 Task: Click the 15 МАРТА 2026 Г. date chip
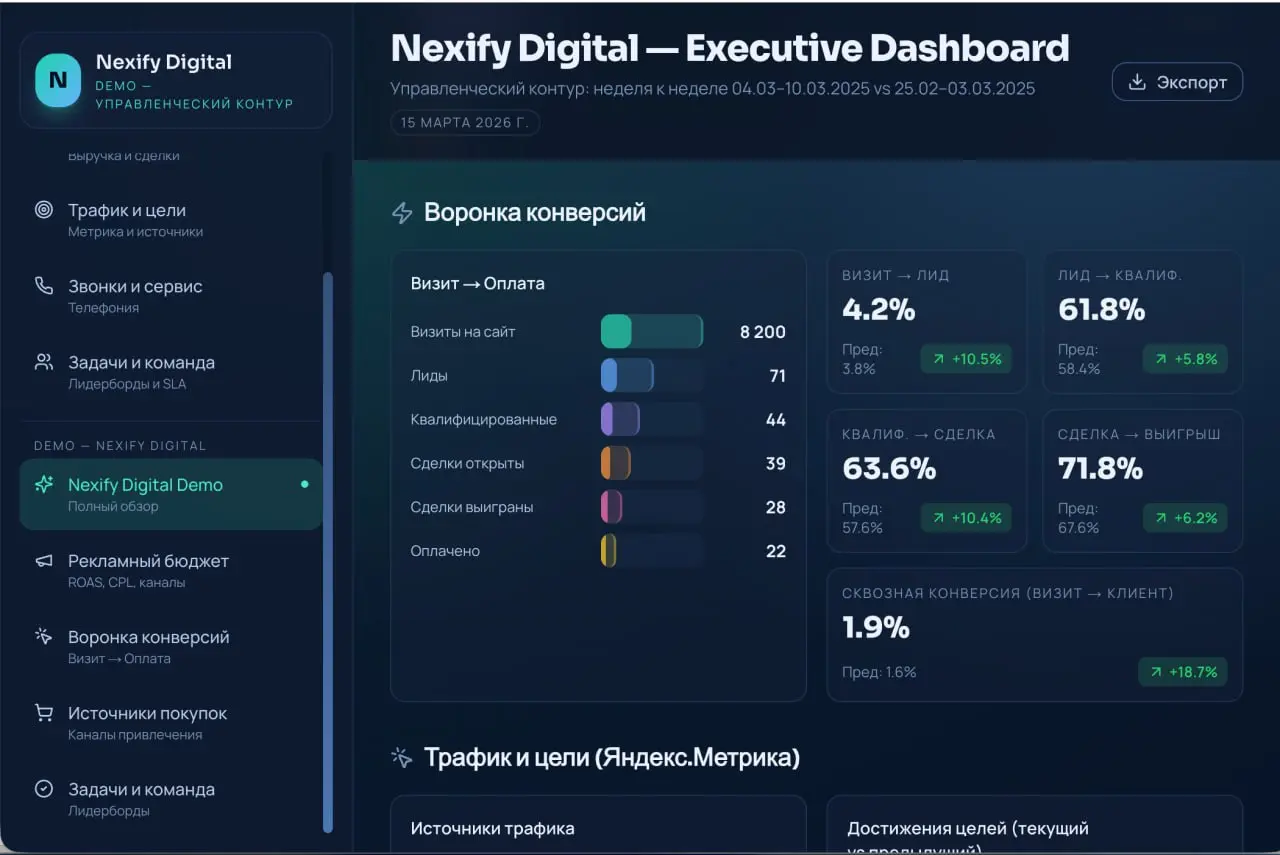[465, 123]
